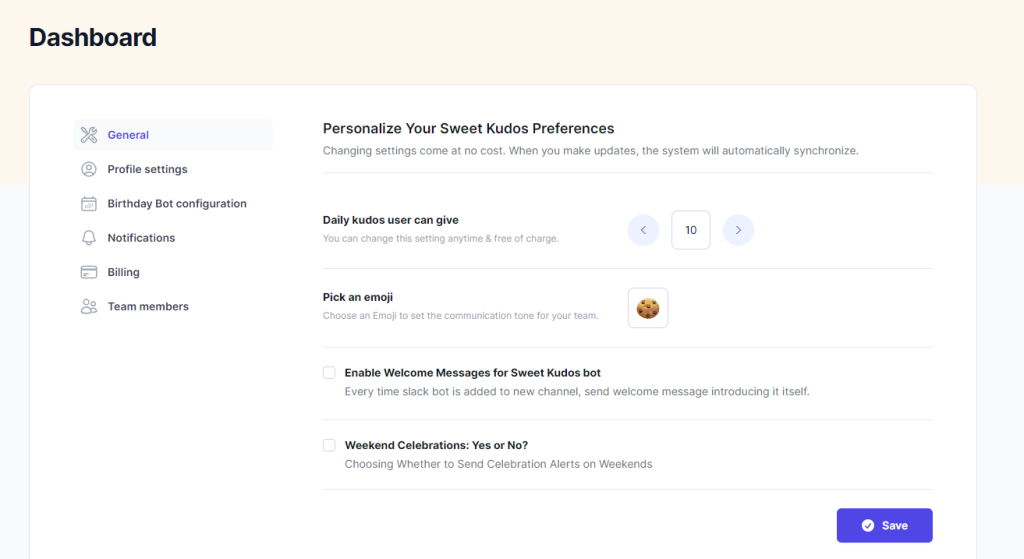Toggle the Weekend Celebrations checkbox
This screenshot has width=1024, height=559.
329,445
